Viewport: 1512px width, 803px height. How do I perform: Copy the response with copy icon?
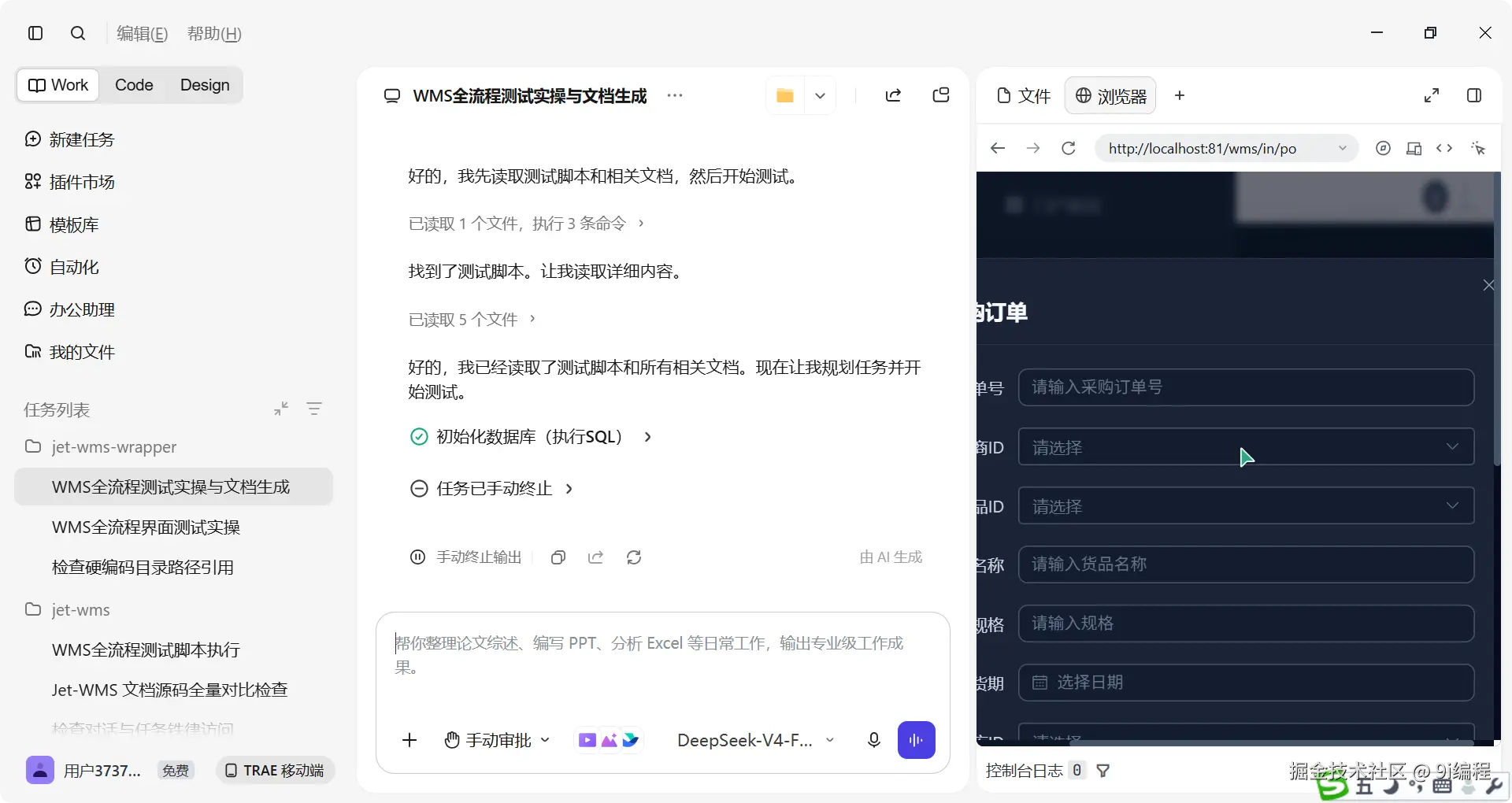coord(558,557)
